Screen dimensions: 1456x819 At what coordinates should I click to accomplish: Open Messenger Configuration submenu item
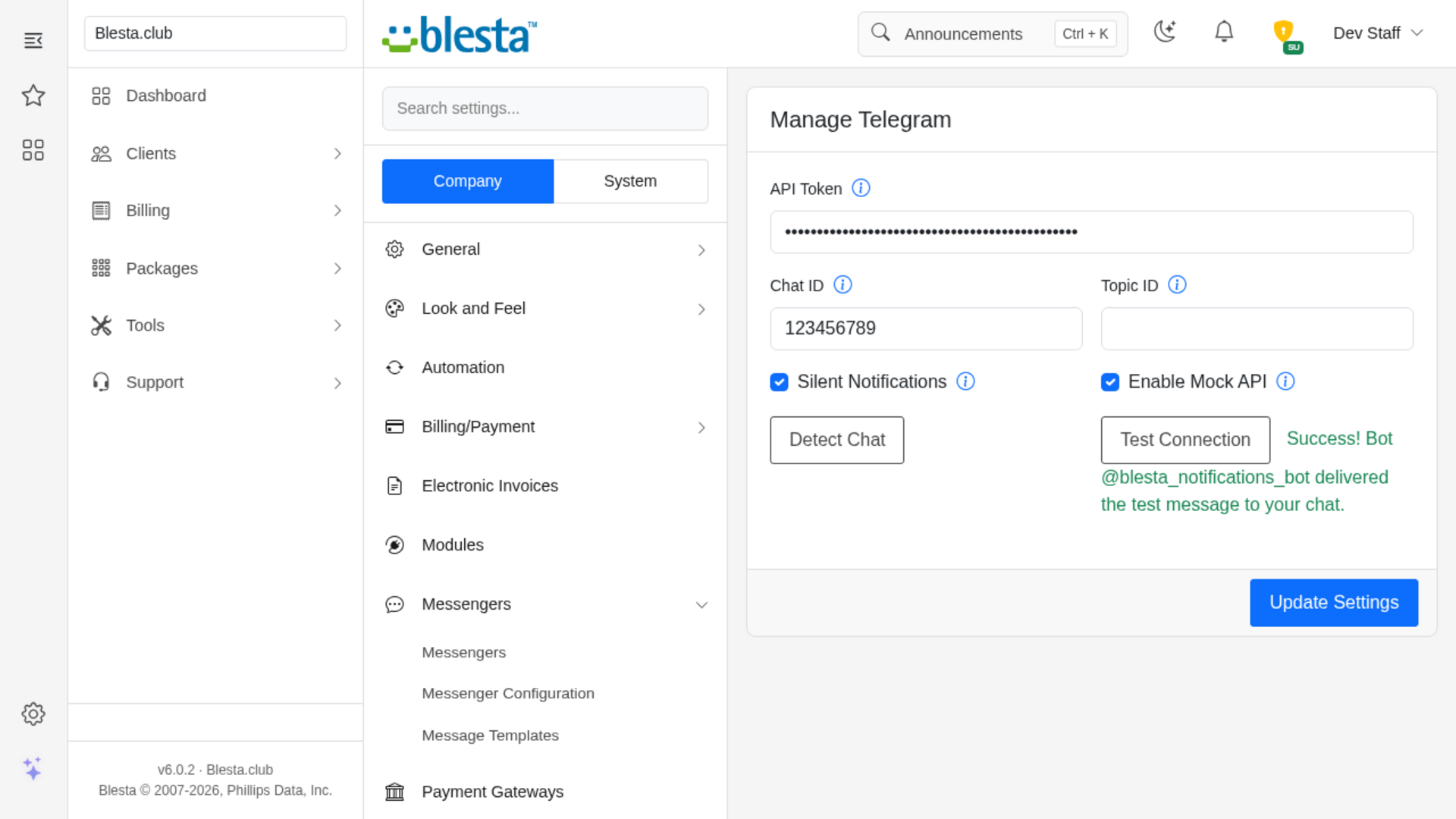(508, 693)
